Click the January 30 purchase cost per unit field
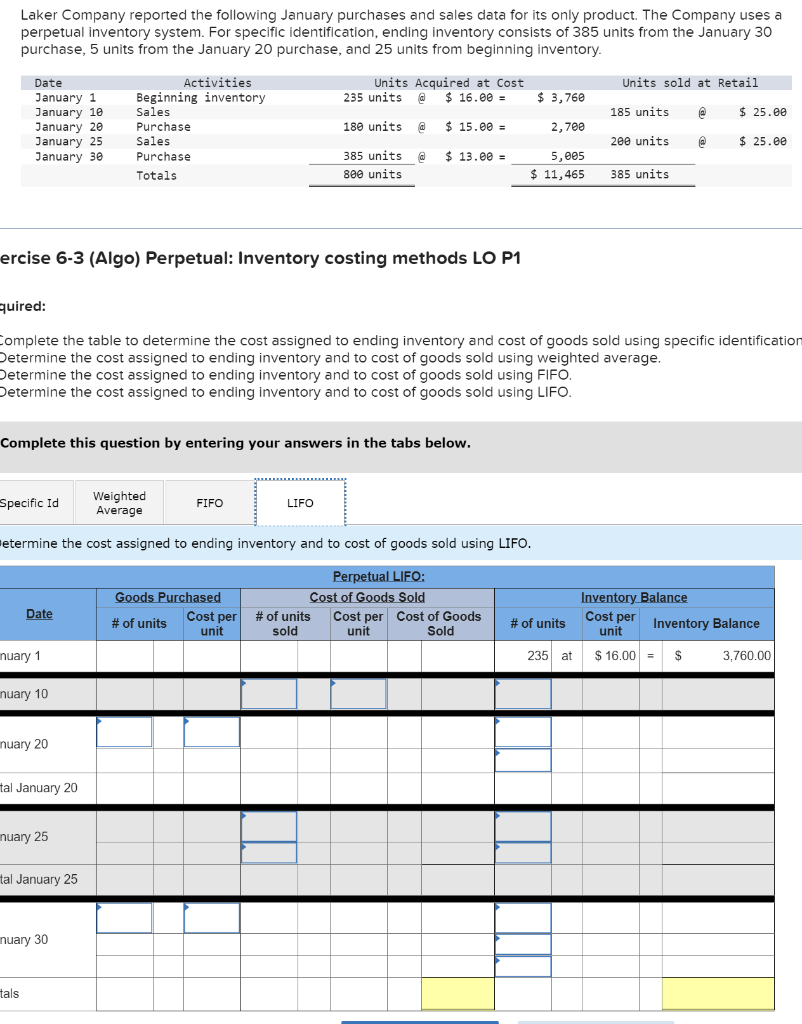Screen dimensions: 802x1024 point(210,917)
